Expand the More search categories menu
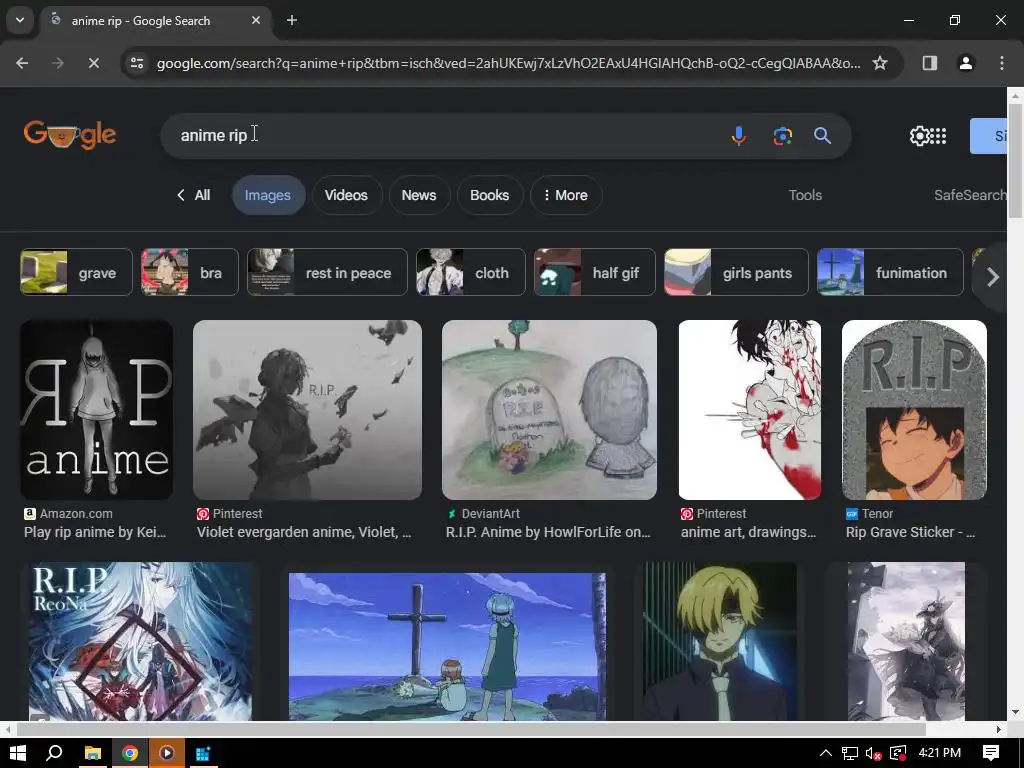The height and width of the screenshot is (768, 1024). point(566,195)
